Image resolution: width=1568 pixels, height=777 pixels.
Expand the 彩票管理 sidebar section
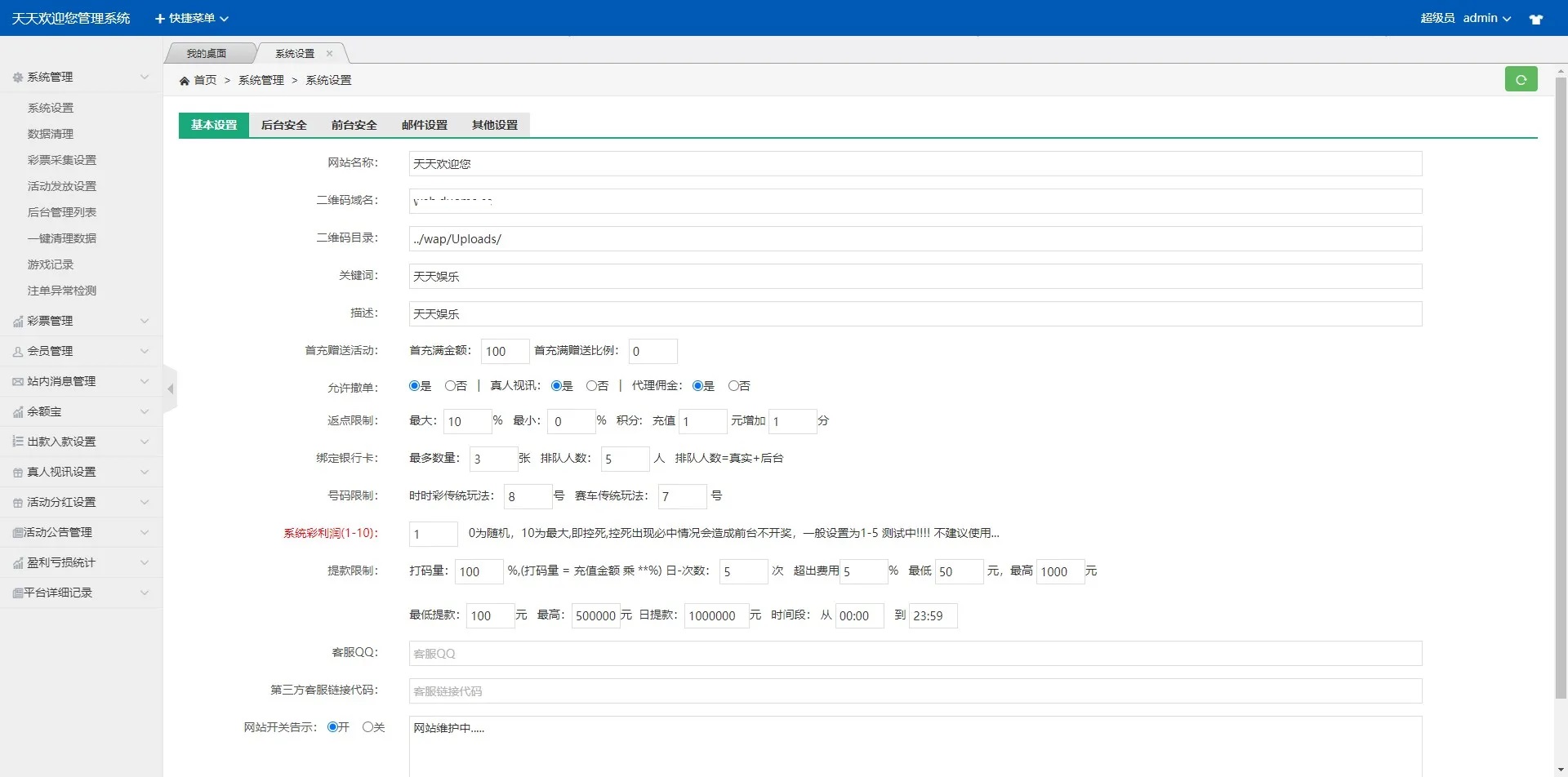(x=80, y=322)
